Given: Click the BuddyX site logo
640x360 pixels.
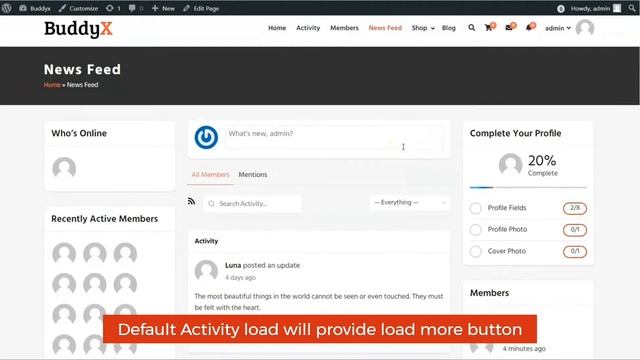Looking at the screenshot, I should tap(78, 29).
